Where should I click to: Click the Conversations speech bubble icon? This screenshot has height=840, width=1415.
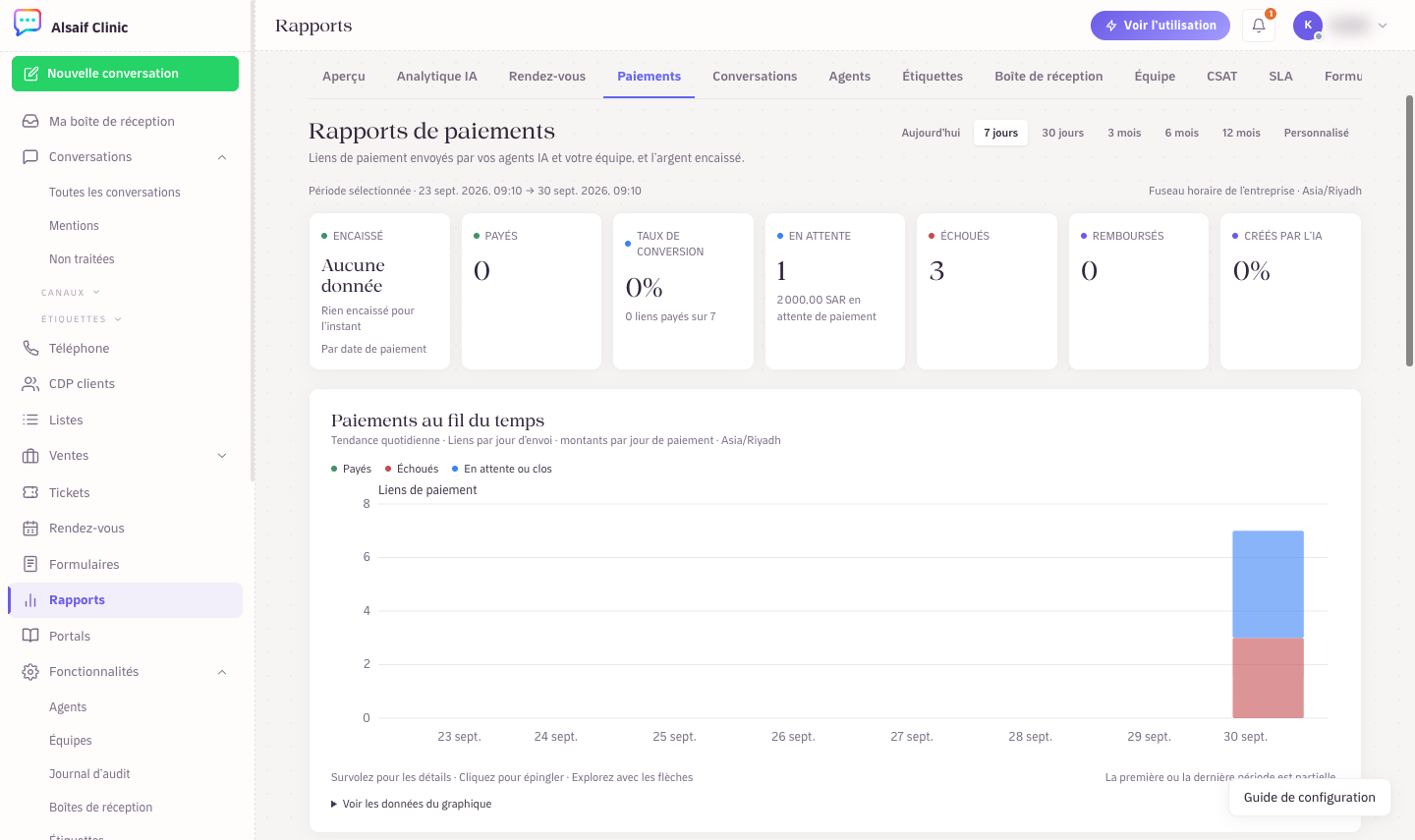coord(30,157)
